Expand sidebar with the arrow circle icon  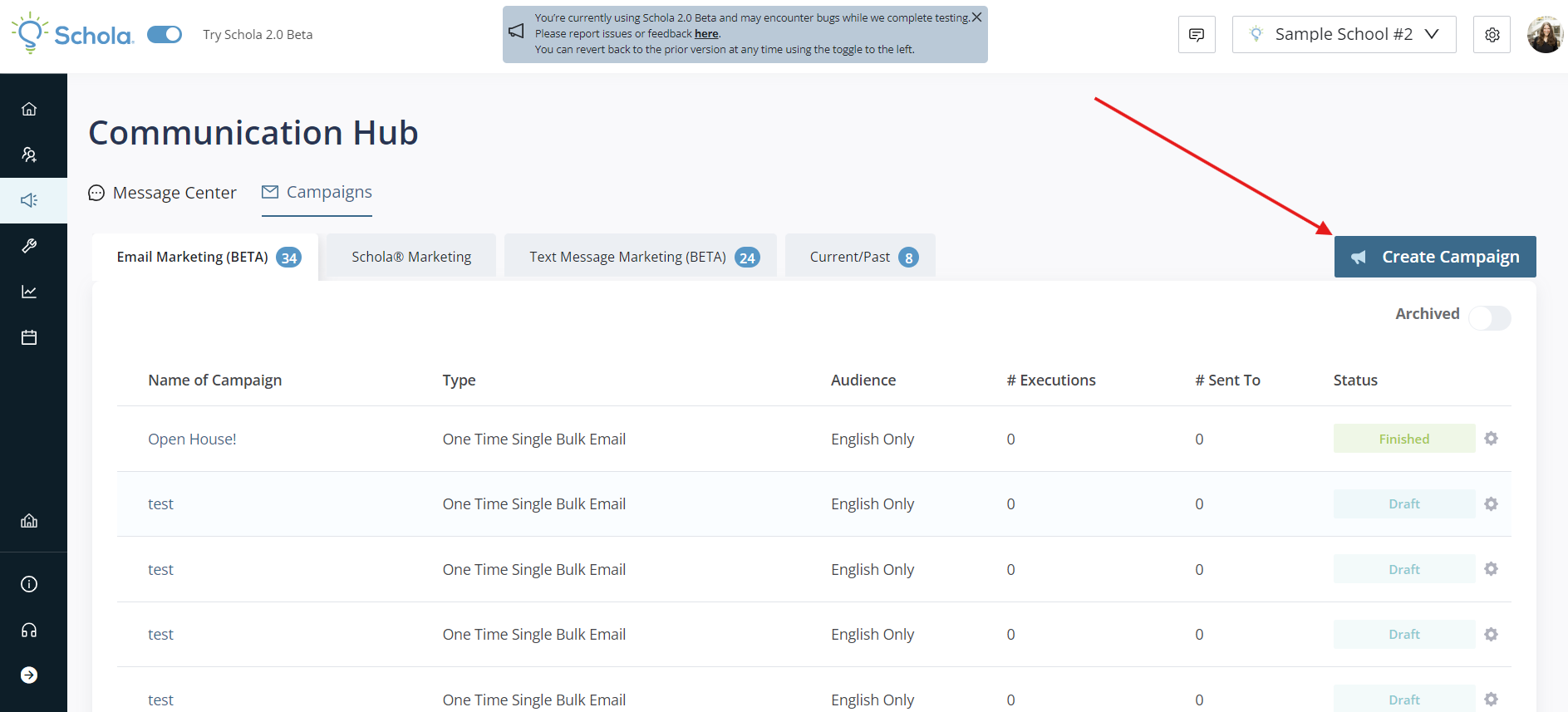(29, 675)
